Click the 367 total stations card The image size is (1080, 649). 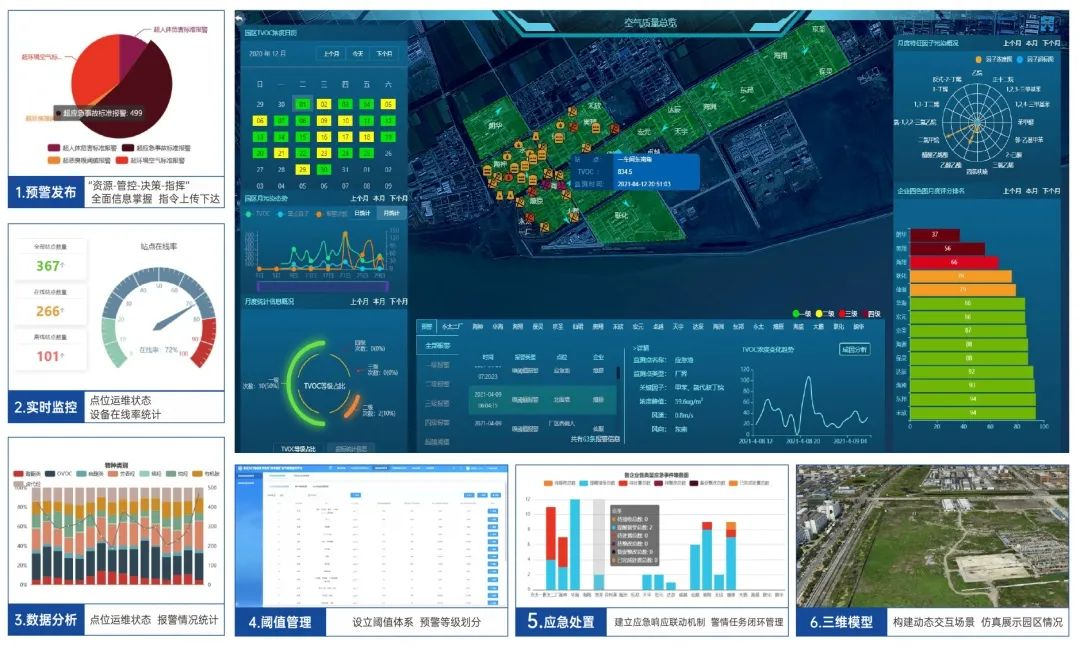point(50,259)
